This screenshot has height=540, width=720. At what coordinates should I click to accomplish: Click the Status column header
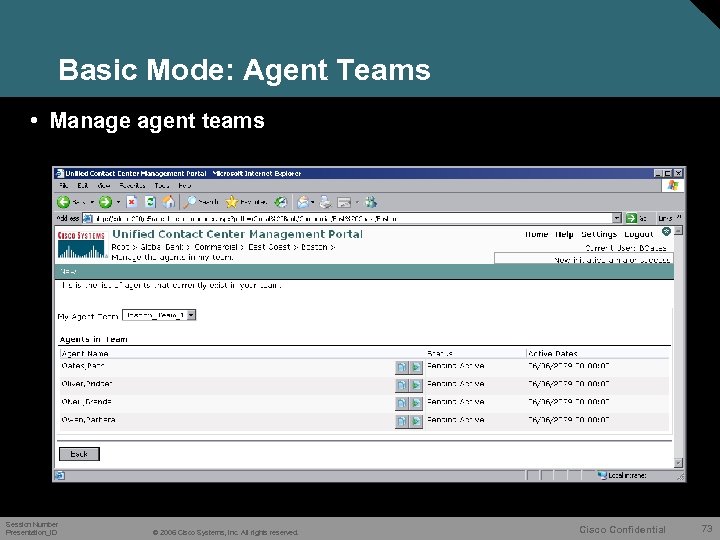coord(440,354)
